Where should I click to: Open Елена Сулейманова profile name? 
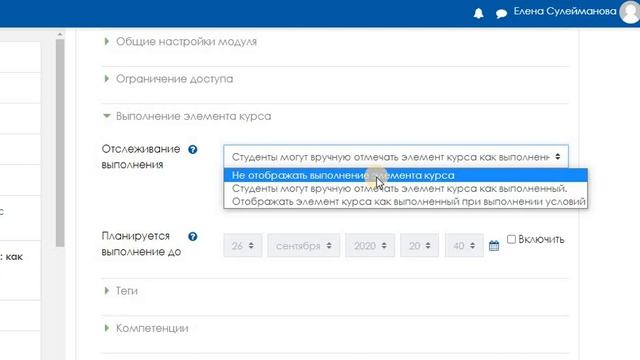[565, 11]
